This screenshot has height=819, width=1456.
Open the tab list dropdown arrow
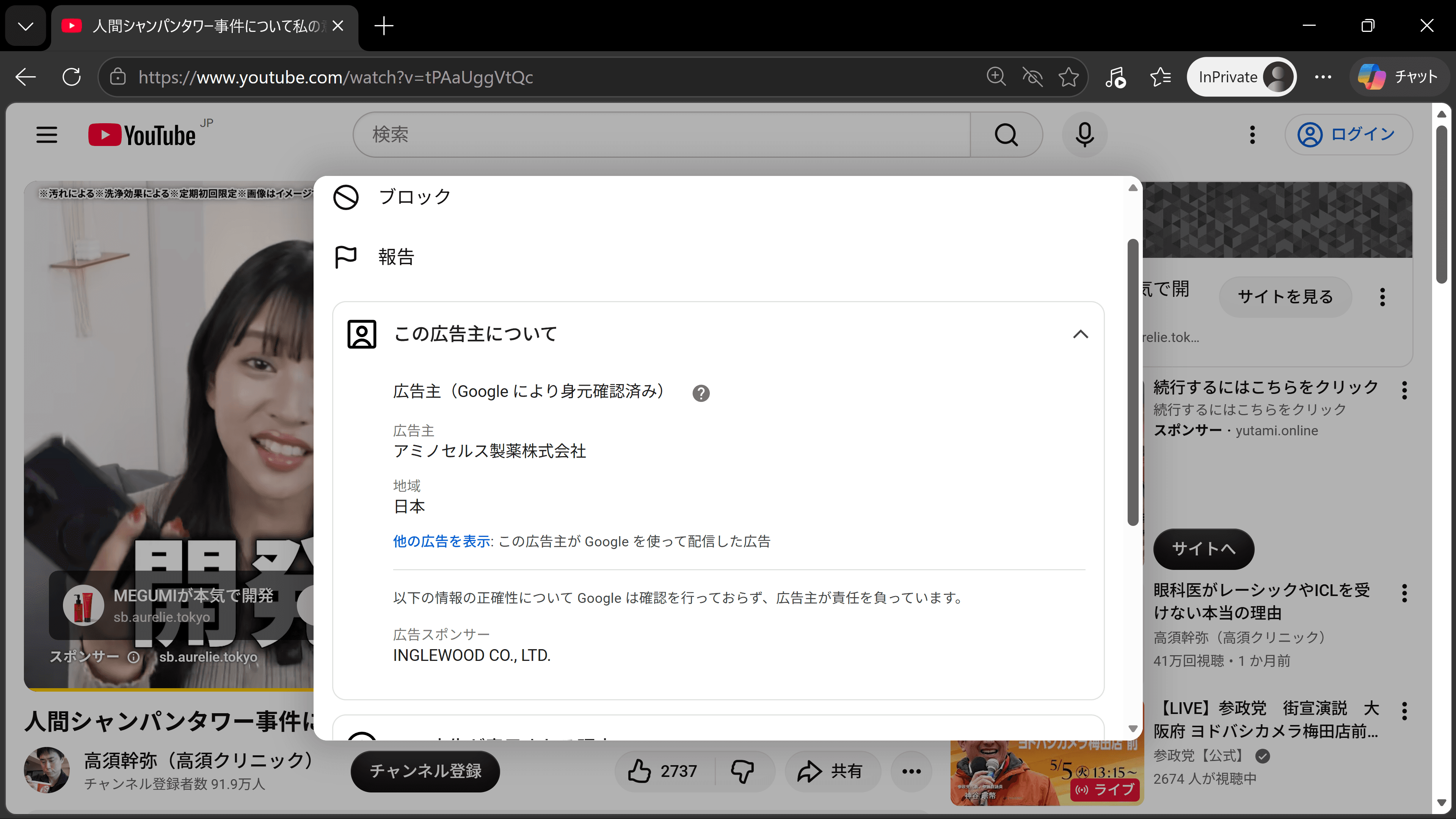coord(25,26)
